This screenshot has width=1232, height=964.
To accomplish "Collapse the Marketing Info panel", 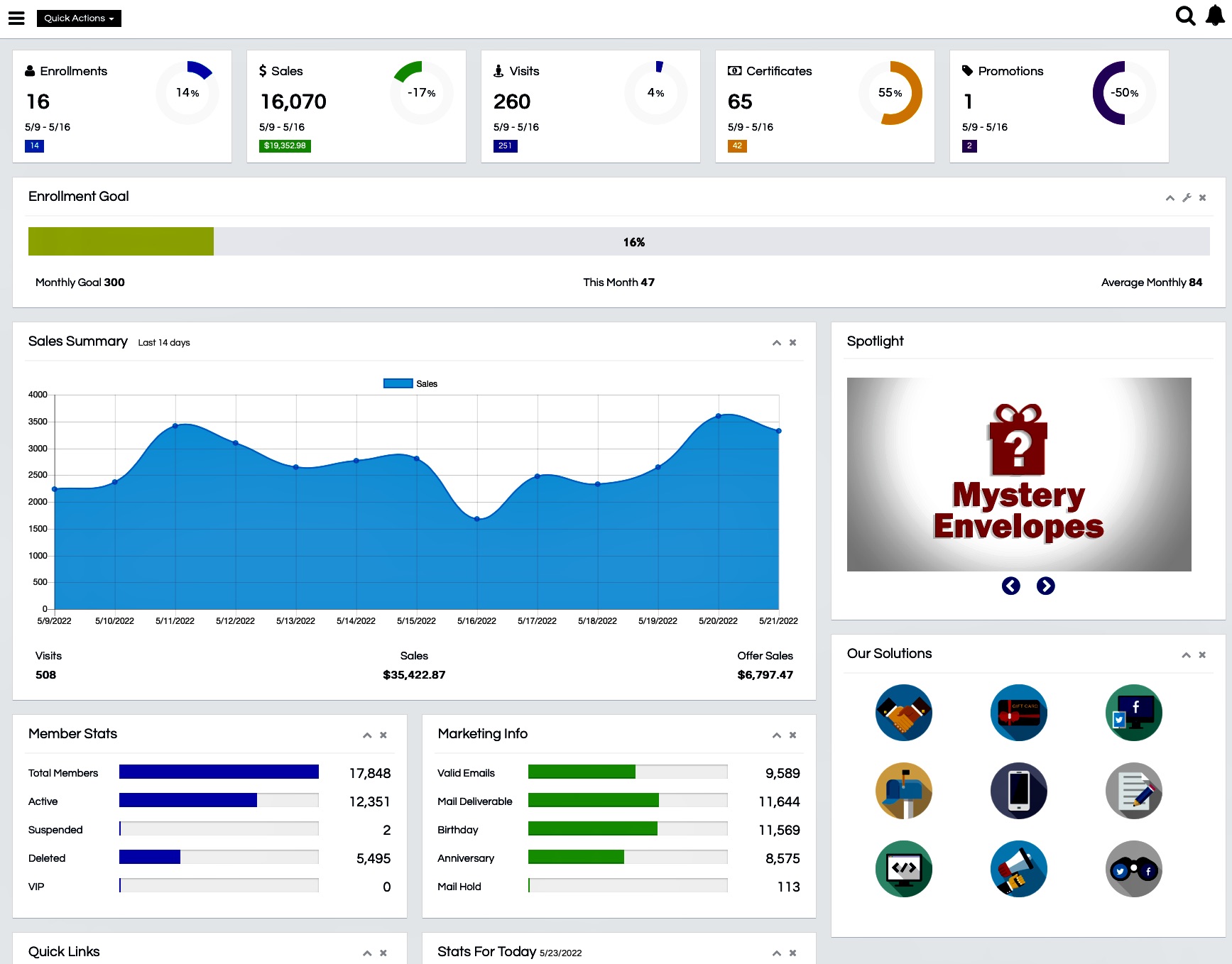I will click(776, 735).
